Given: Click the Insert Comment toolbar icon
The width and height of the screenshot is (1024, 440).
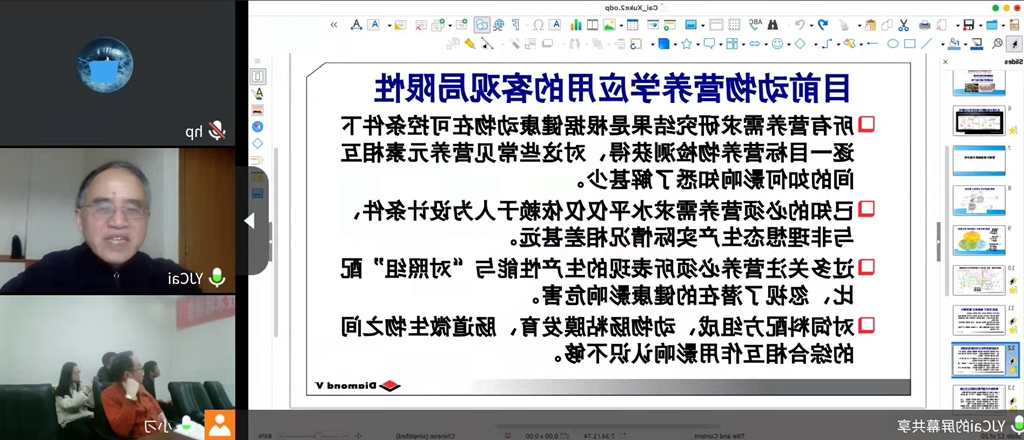Looking at the screenshot, I should (x=400, y=25).
